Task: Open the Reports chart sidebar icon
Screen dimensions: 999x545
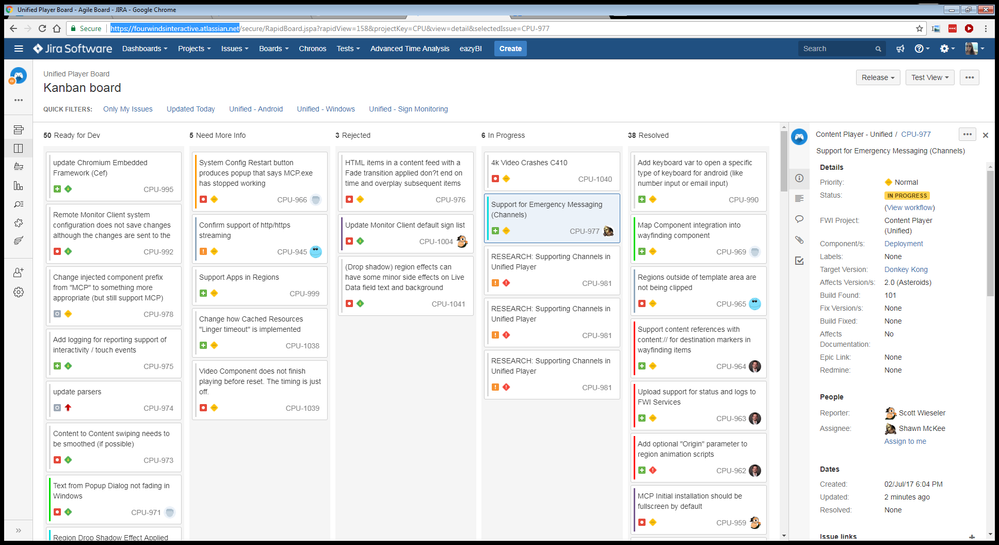Action: click(18, 185)
